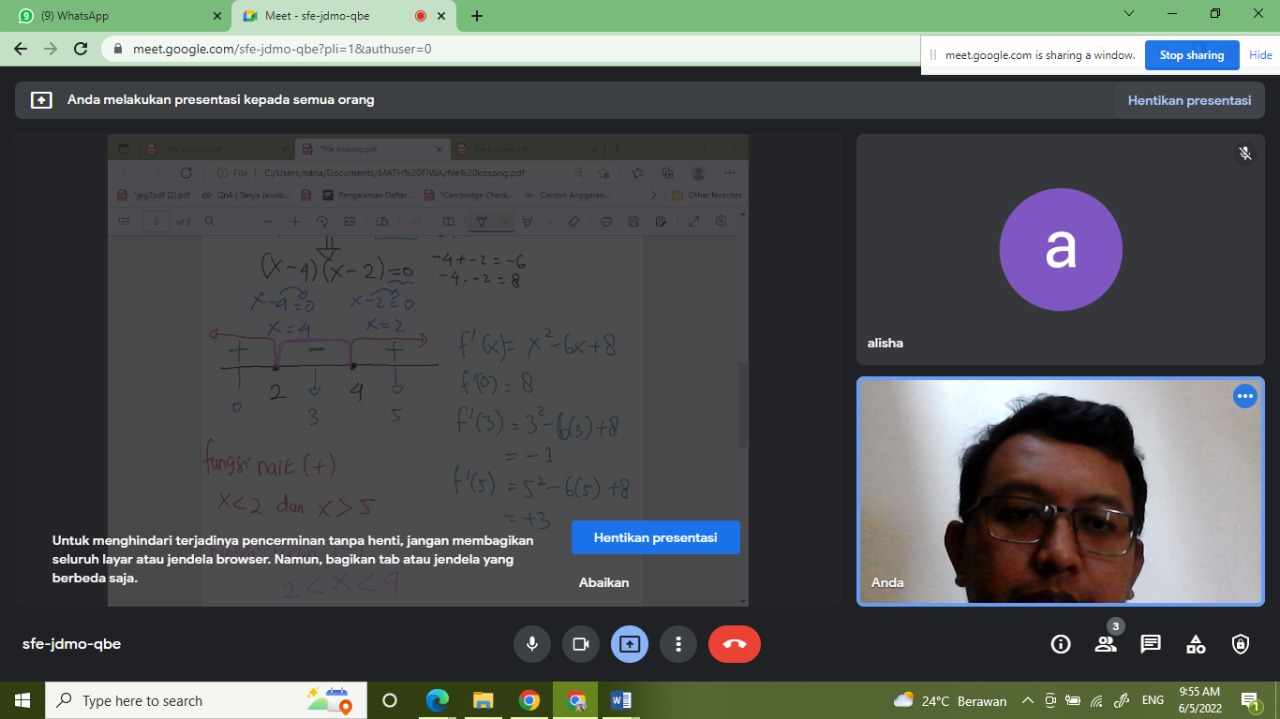Open the Activities panel
The width and height of the screenshot is (1280, 719).
tap(1195, 644)
